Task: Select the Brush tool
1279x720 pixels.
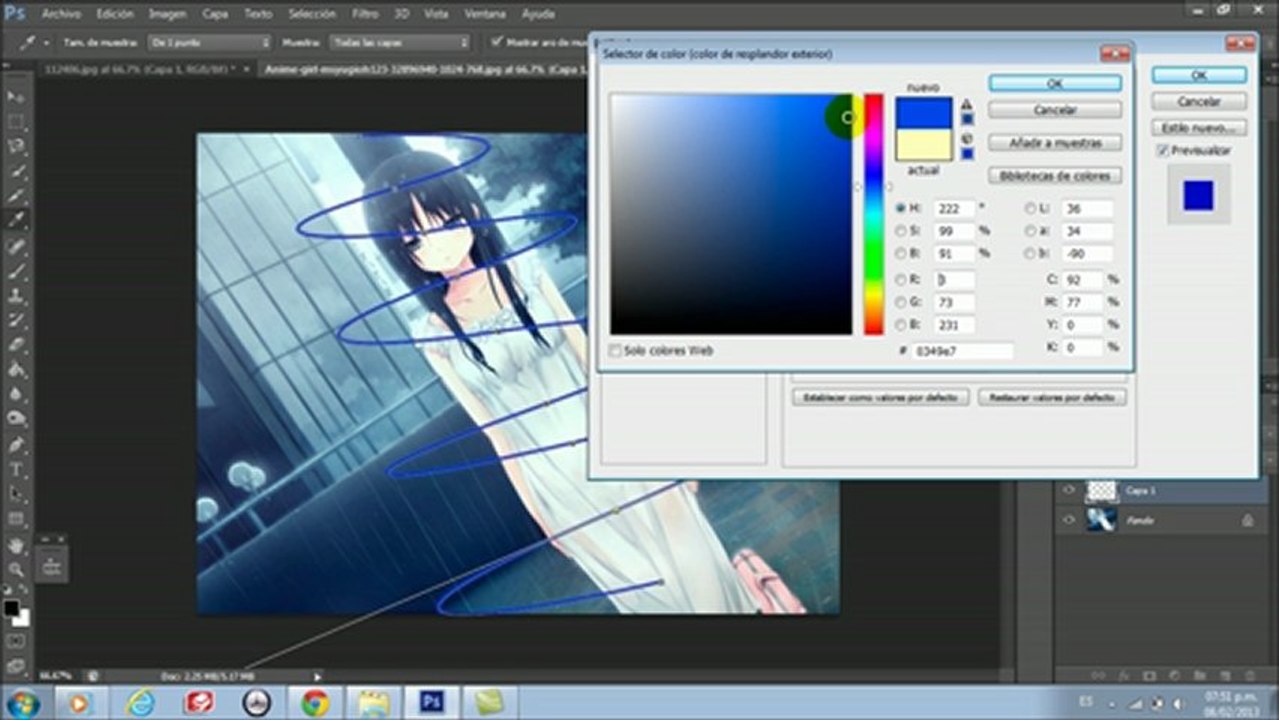Action: click(16, 271)
